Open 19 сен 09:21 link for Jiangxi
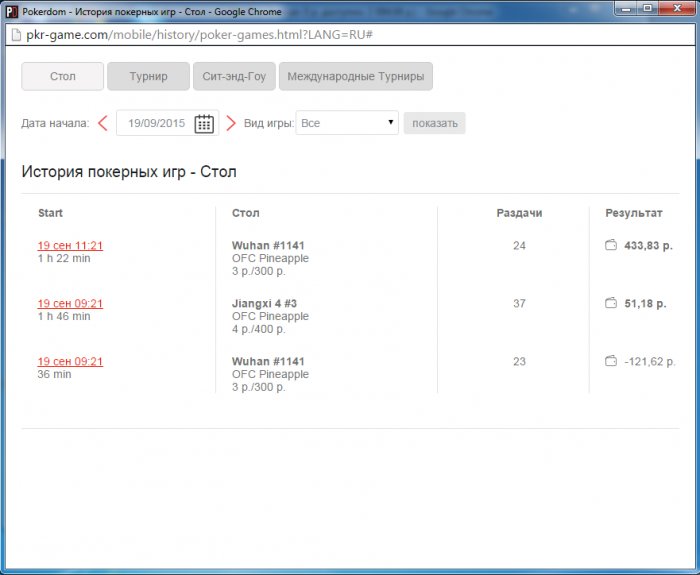 tap(70, 304)
